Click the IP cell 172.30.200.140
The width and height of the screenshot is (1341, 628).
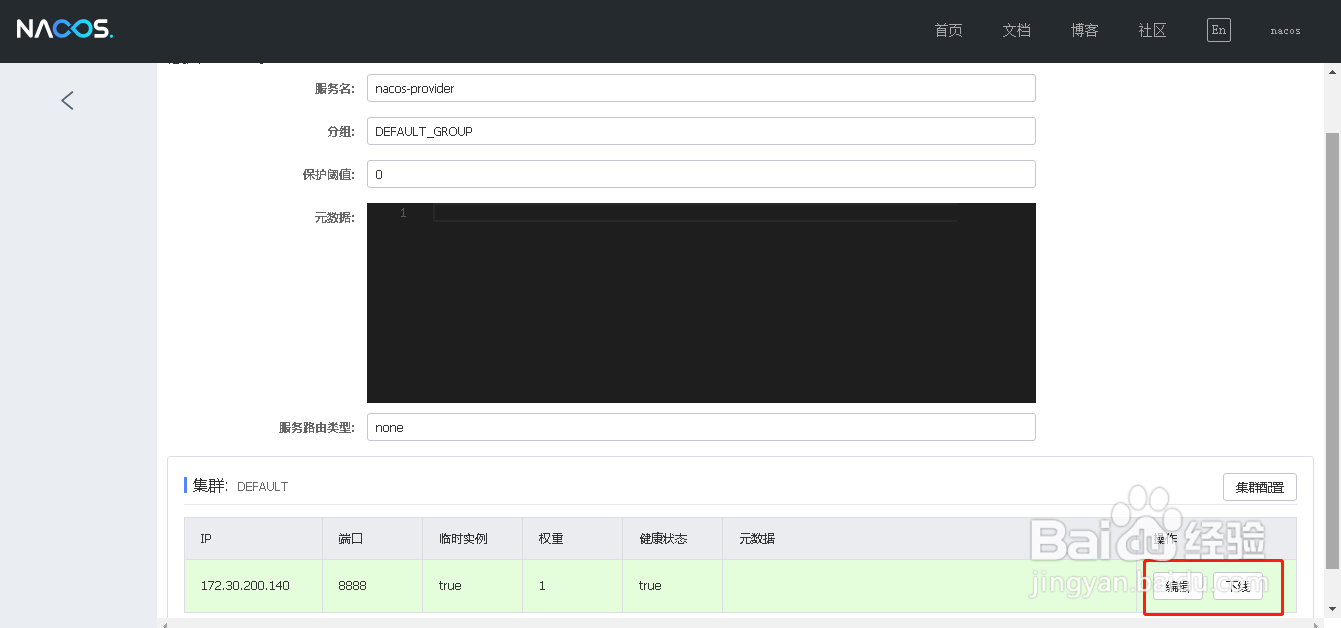[x=253, y=586]
